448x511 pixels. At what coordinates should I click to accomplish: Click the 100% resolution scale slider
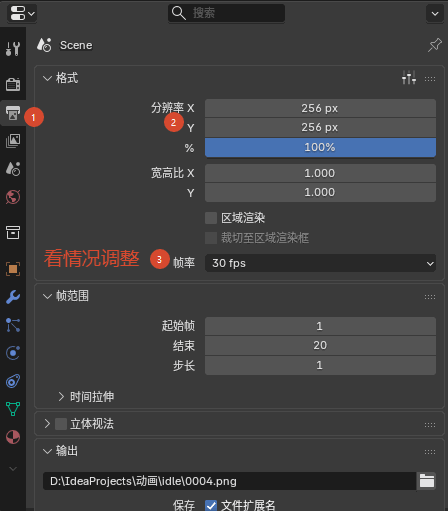(x=320, y=147)
